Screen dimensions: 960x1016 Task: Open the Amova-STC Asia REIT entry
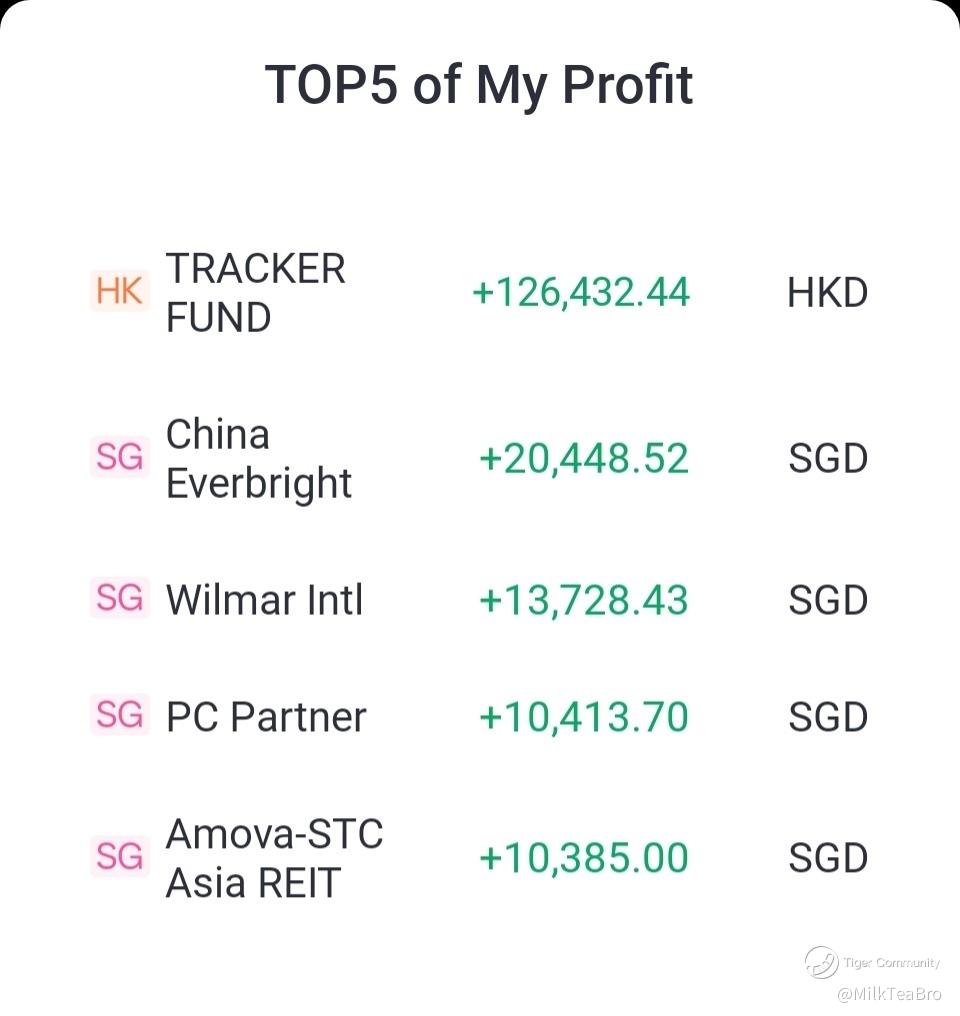pos(275,858)
